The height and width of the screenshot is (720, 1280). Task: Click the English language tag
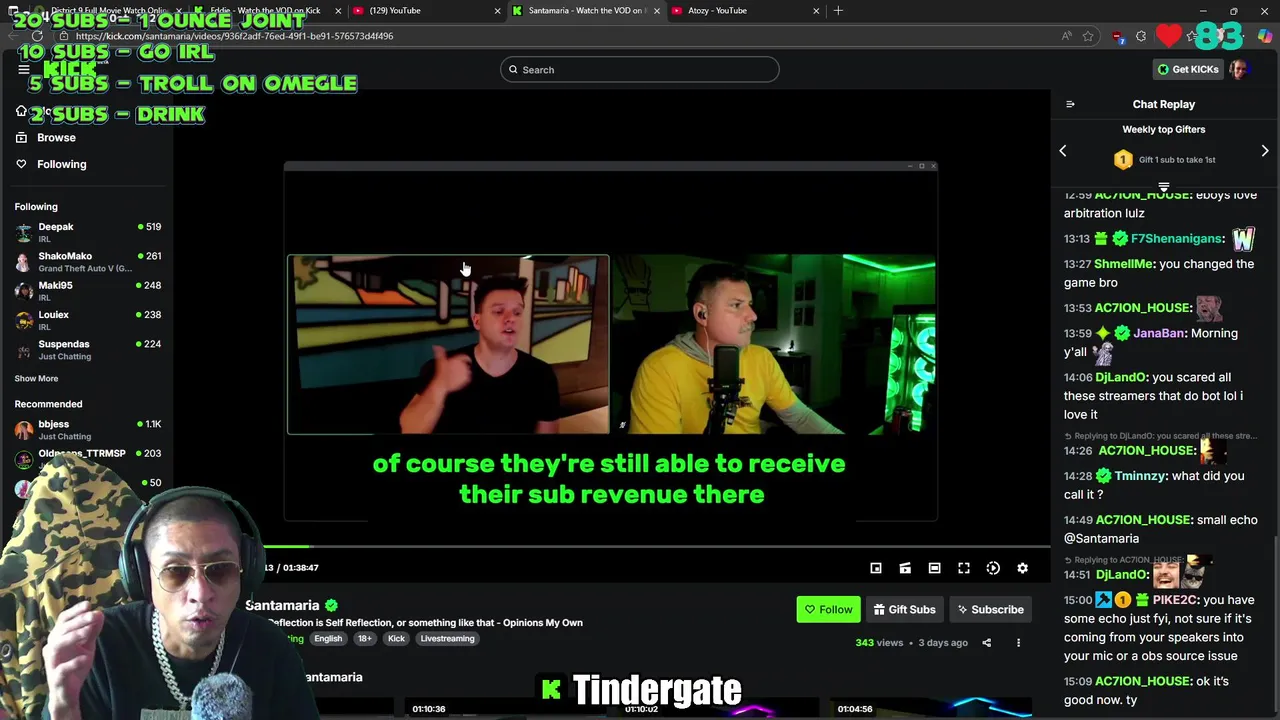click(328, 639)
